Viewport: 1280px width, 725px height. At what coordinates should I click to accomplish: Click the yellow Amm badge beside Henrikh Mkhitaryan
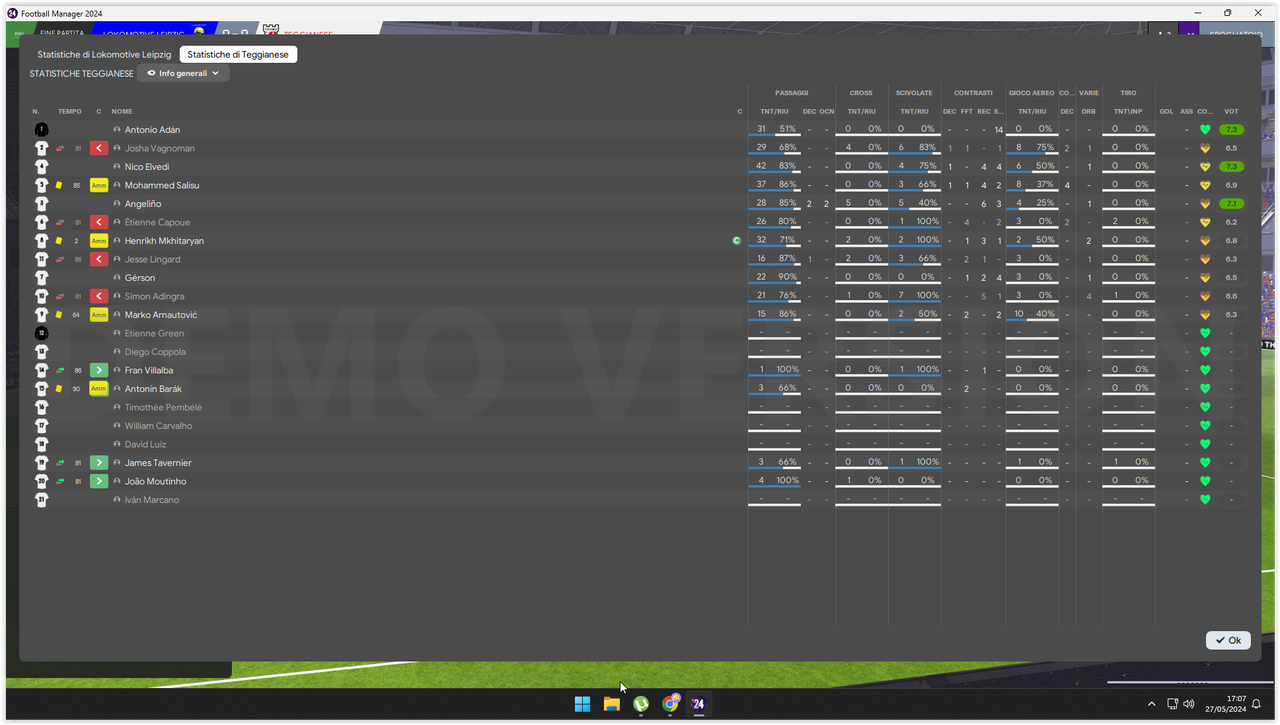[x=99, y=241]
